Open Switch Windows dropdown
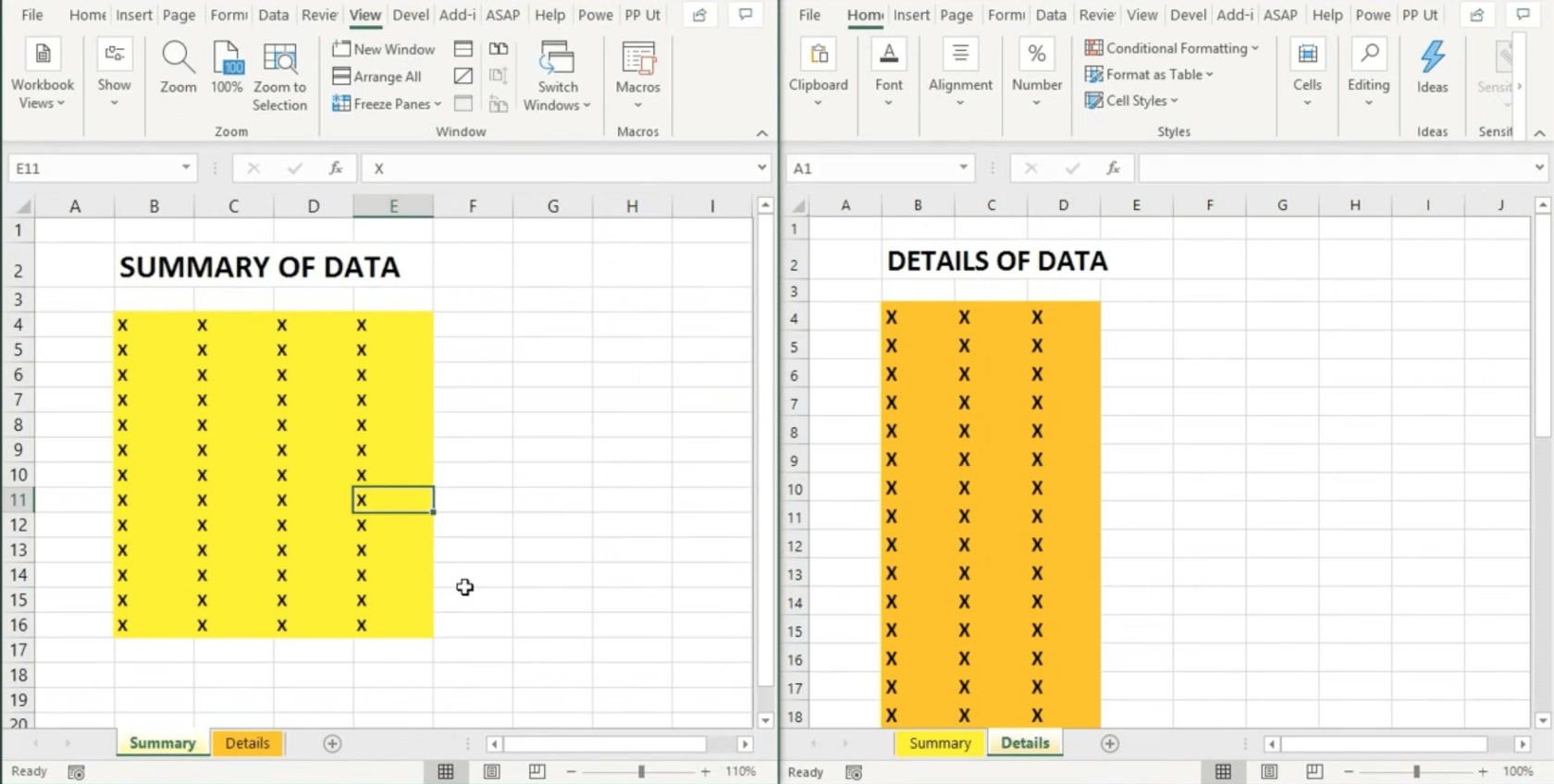The height and width of the screenshot is (784, 1554). click(557, 76)
